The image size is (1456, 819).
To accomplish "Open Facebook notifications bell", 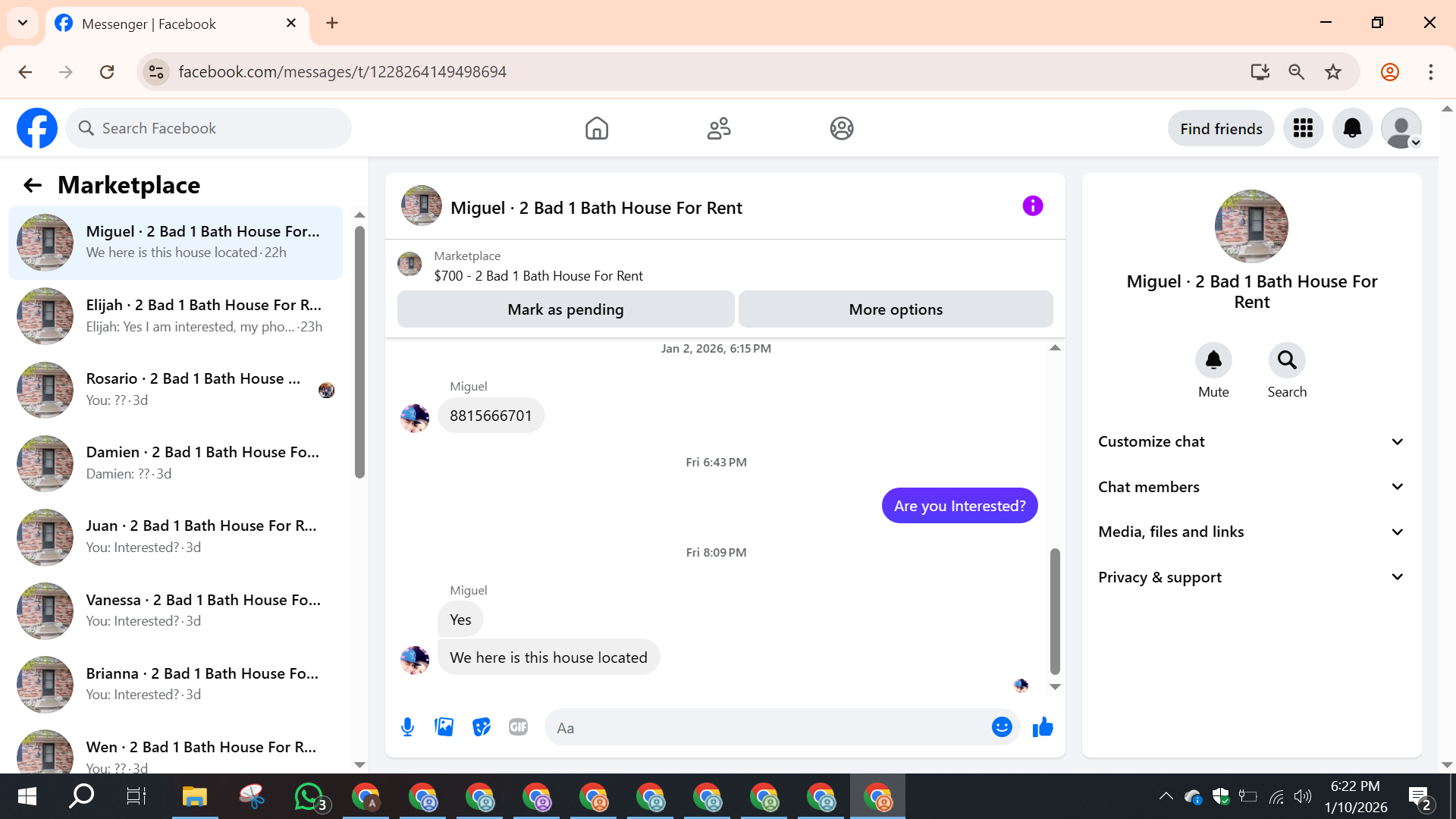I will coord(1352,128).
